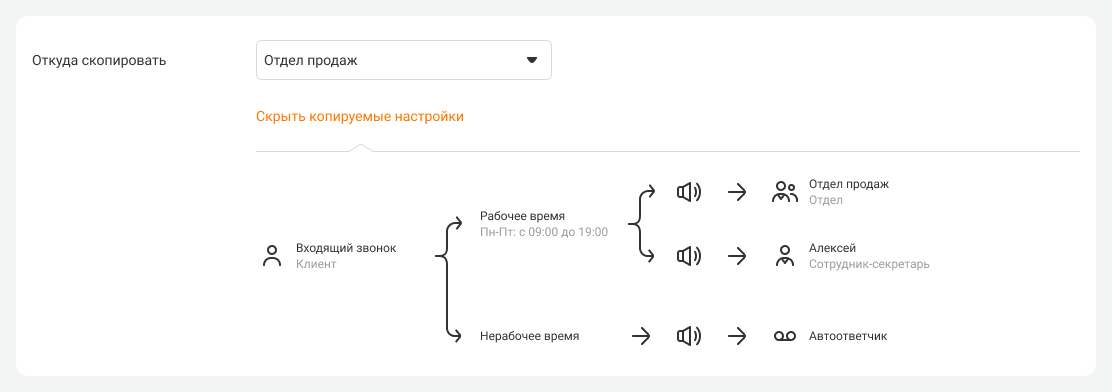Screen dimensions: 1112x392
Task: Click speaker icon leading to Отдел продаж
Action: coord(688,192)
